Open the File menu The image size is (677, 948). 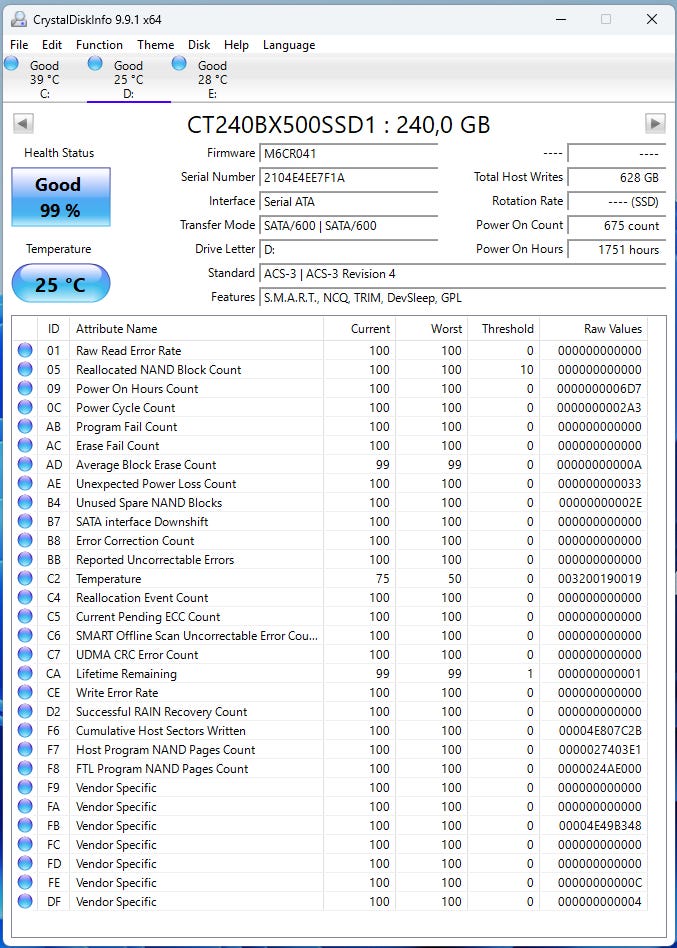[x=19, y=45]
